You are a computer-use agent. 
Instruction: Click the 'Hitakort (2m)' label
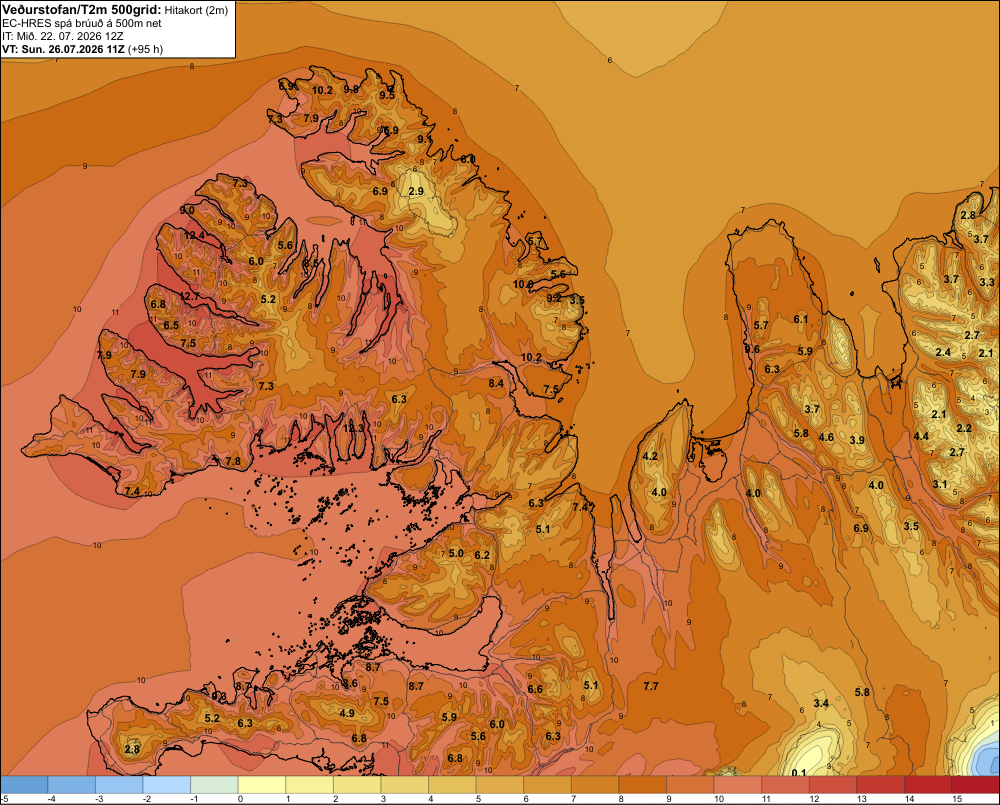click(196, 10)
